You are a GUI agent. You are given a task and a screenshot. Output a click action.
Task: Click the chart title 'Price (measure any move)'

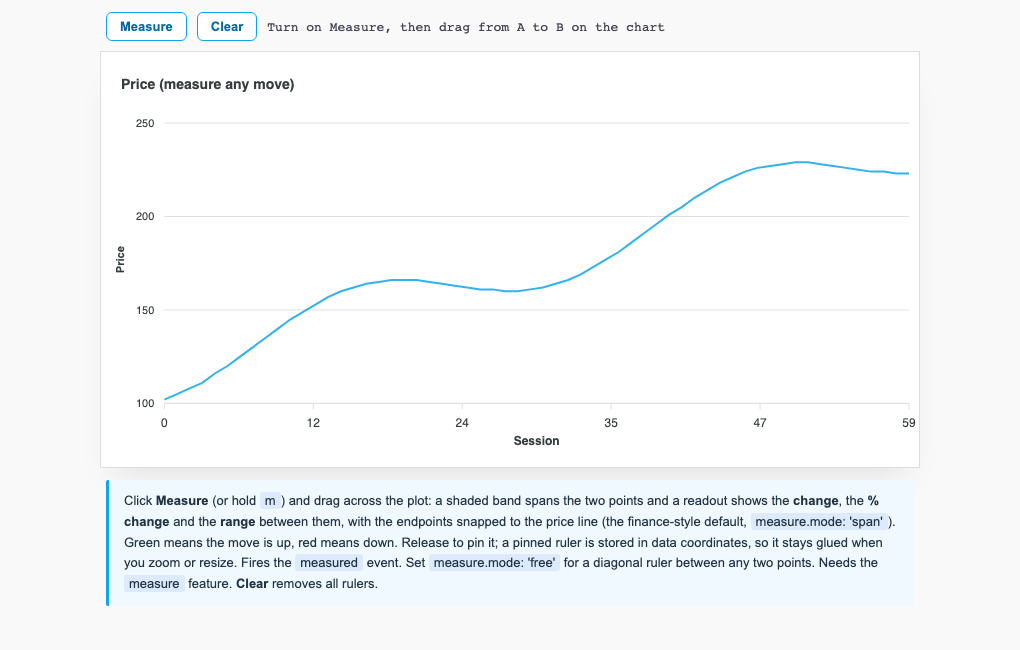tap(208, 84)
